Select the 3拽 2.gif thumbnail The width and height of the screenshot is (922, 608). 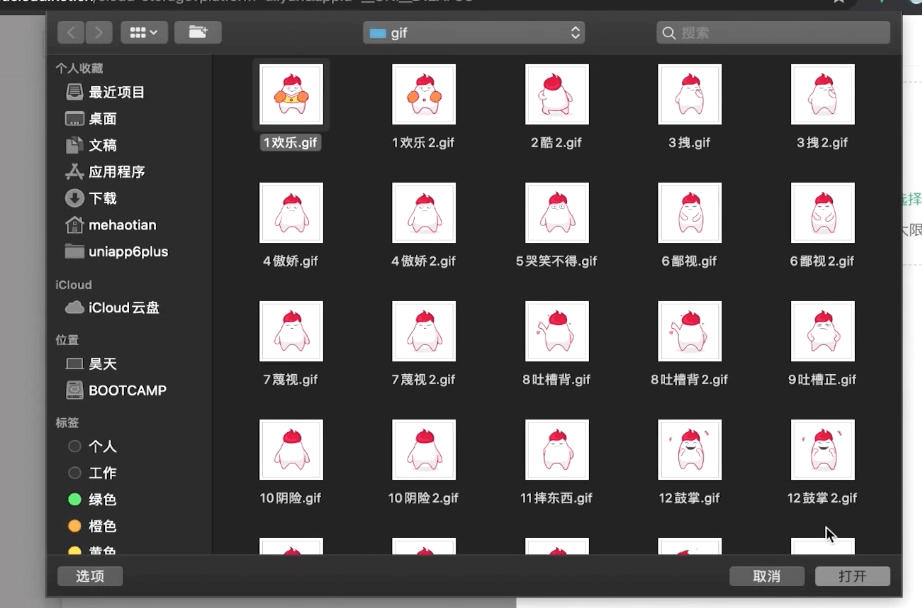tap(823, 94)
